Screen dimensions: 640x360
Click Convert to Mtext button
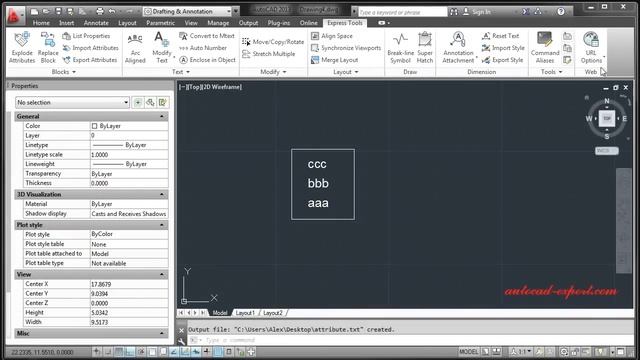pyautogui.click(x=207, y=36)
